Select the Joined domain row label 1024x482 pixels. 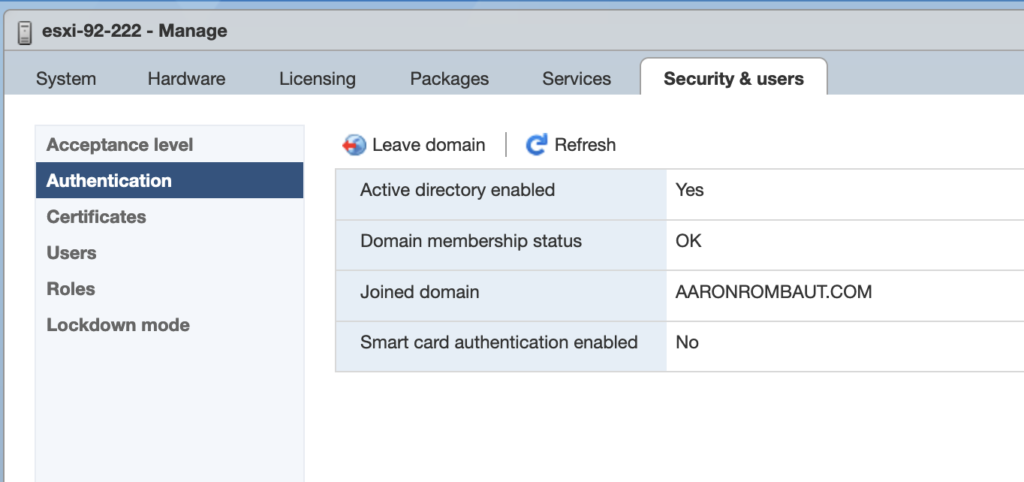[x=419, y=292]
